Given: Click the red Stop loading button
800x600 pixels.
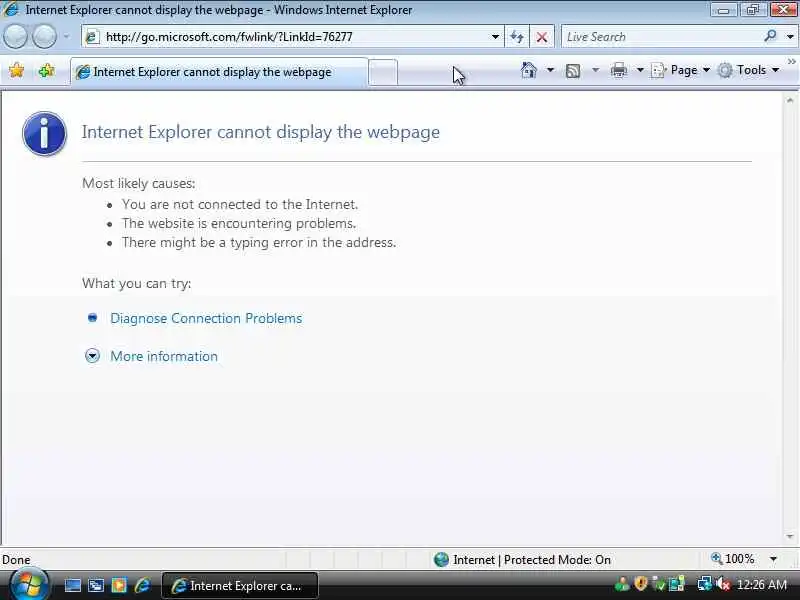Looking at the screenshot, I should (x=542, y=37).
